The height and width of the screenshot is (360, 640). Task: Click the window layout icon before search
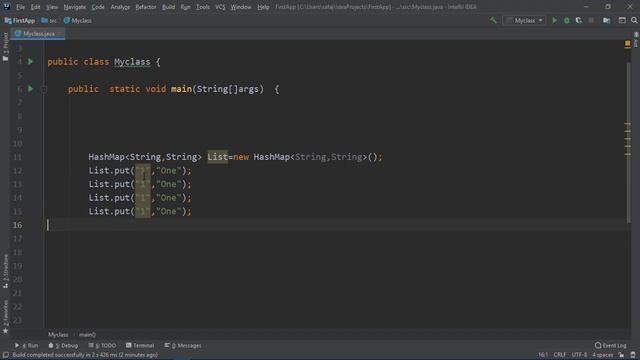click(622, 20)
